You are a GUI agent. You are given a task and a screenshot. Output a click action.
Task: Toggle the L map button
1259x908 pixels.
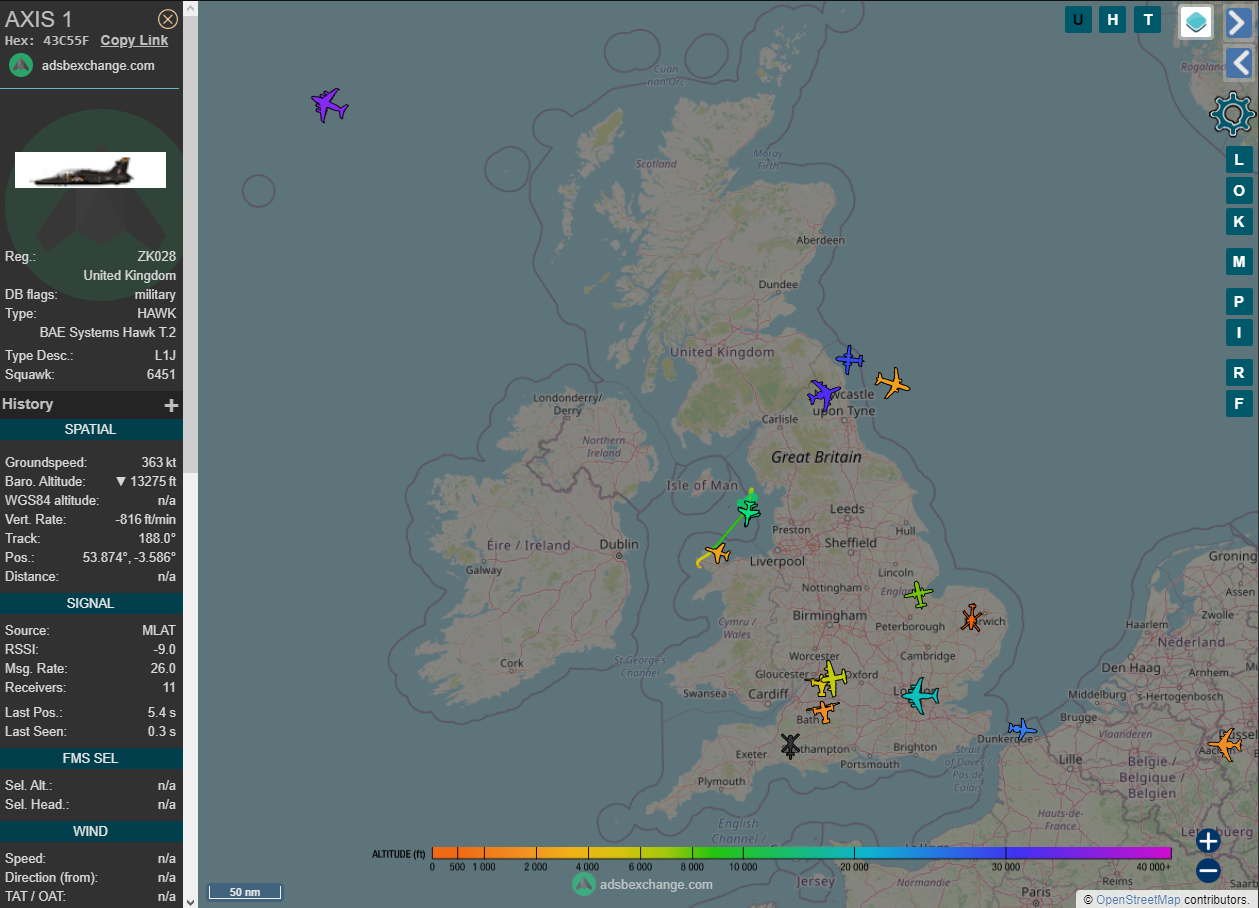1239,160
